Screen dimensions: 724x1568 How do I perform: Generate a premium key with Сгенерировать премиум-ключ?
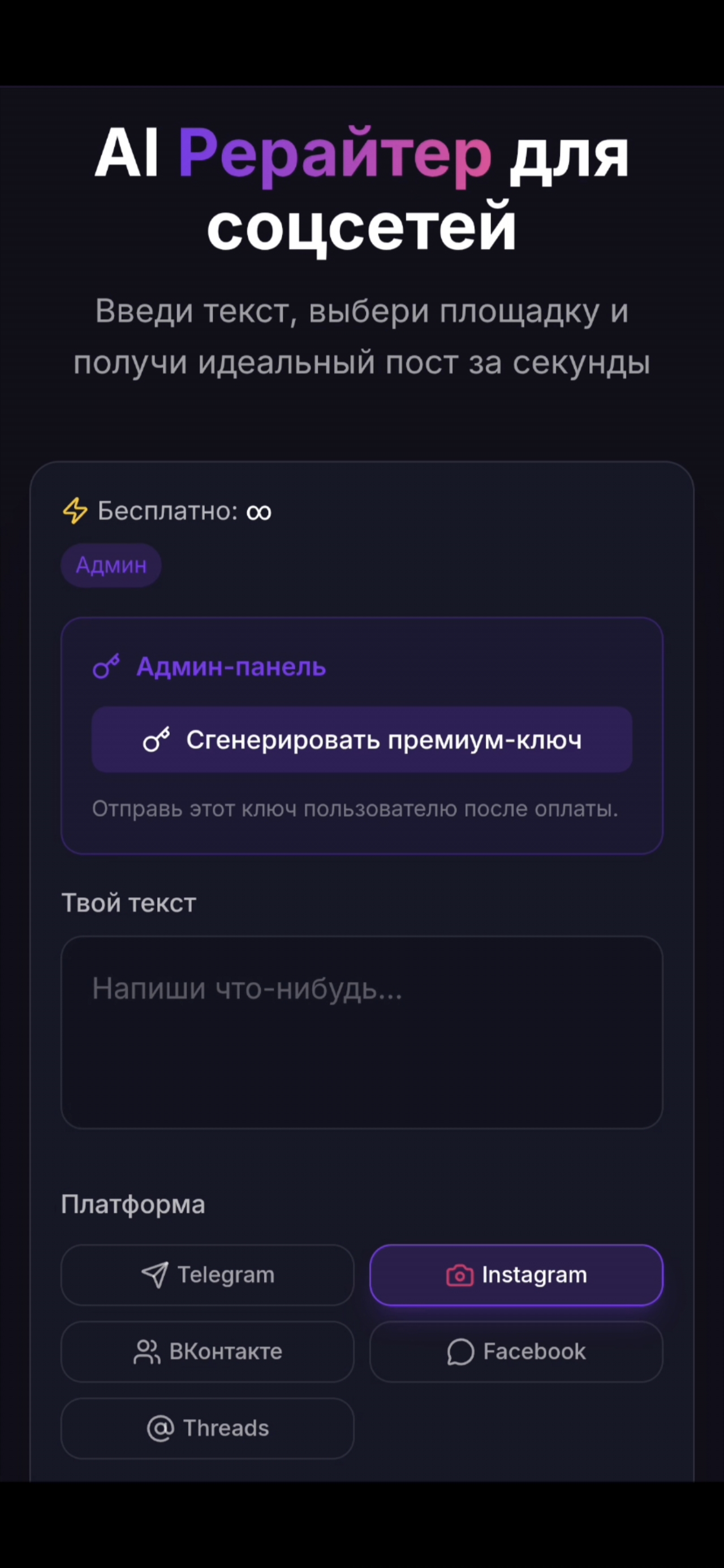coord(361,739)
